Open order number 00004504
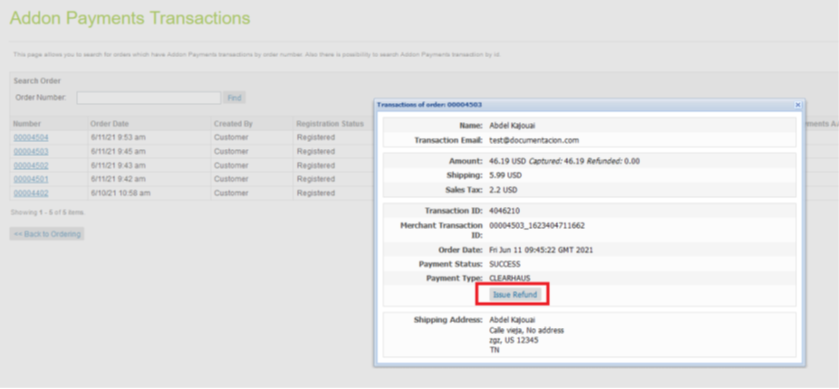839x389 pixels. [31, 138]
